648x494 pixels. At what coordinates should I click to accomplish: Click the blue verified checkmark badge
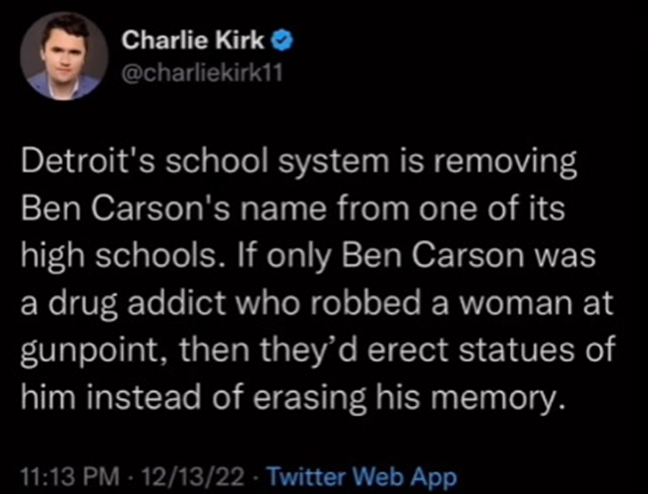pyautogui.click(x=282, y=41)
